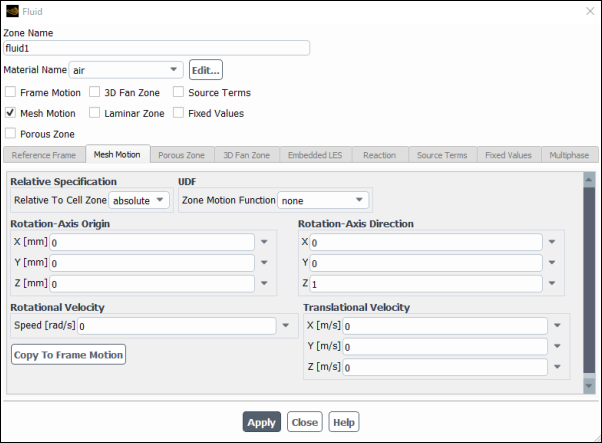Click the panel scrollbar down arrow

click(x=589, y=386)
